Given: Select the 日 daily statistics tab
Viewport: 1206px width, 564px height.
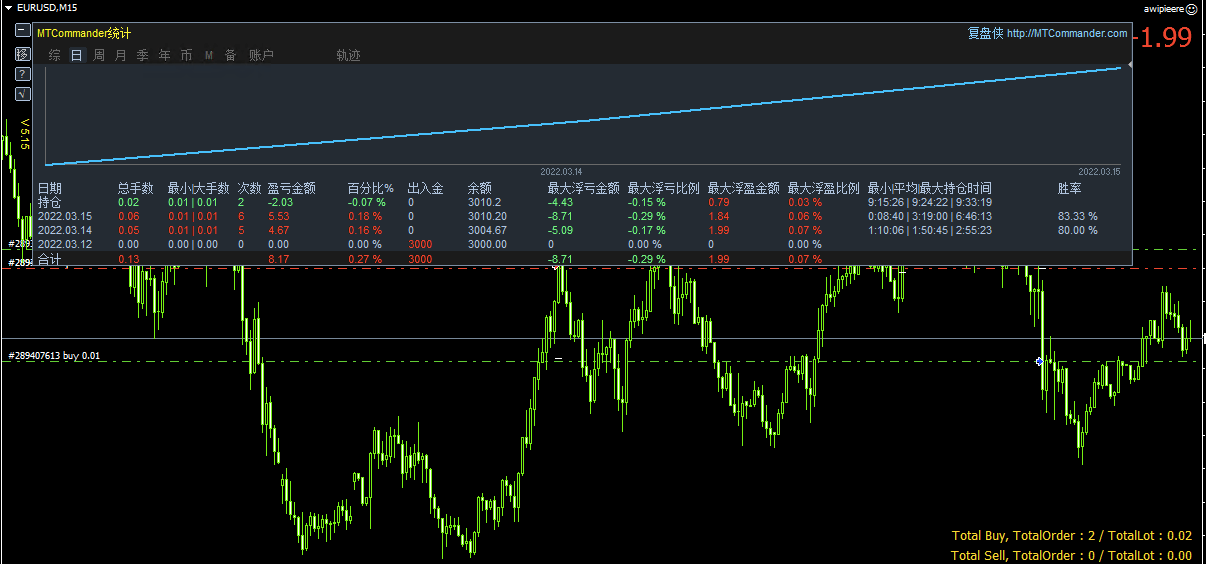Looking at the screenshot, I should [x=77, y=56].
